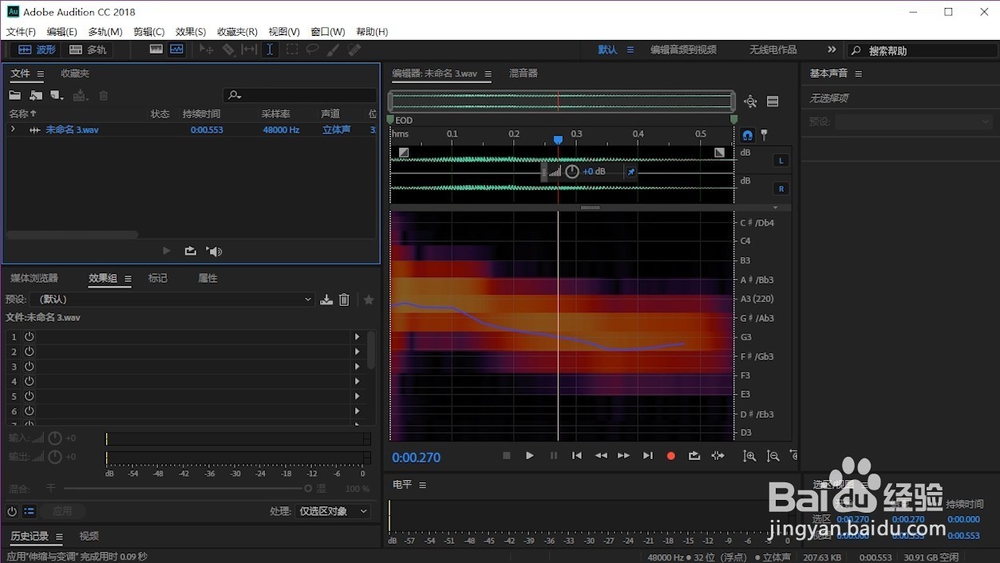Pin the HUD gain control
The height and width of the screenshot is (563, 1000).
click(631, 172)
